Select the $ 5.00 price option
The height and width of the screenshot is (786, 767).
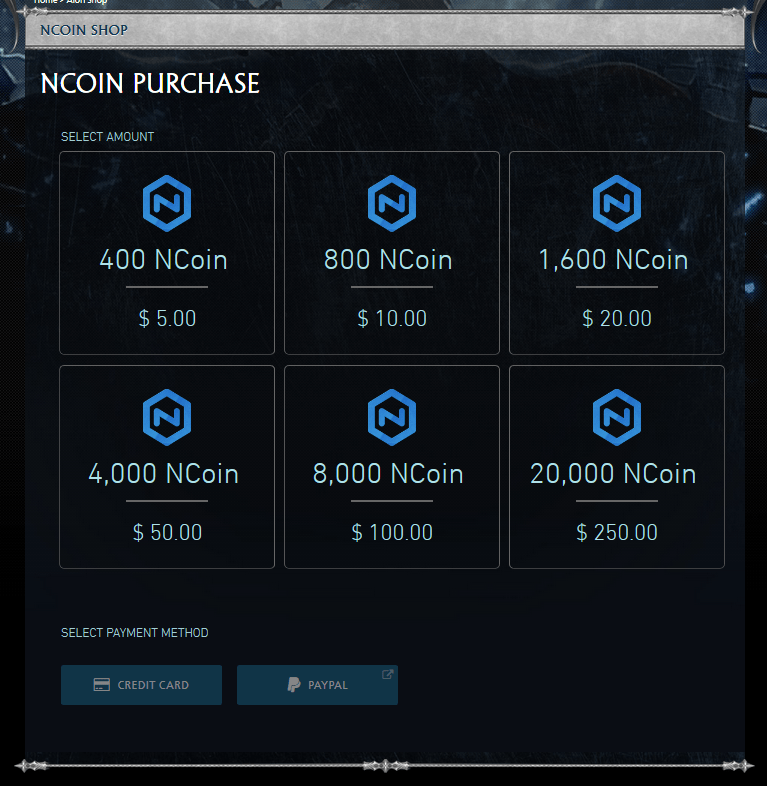coord(167,319)
